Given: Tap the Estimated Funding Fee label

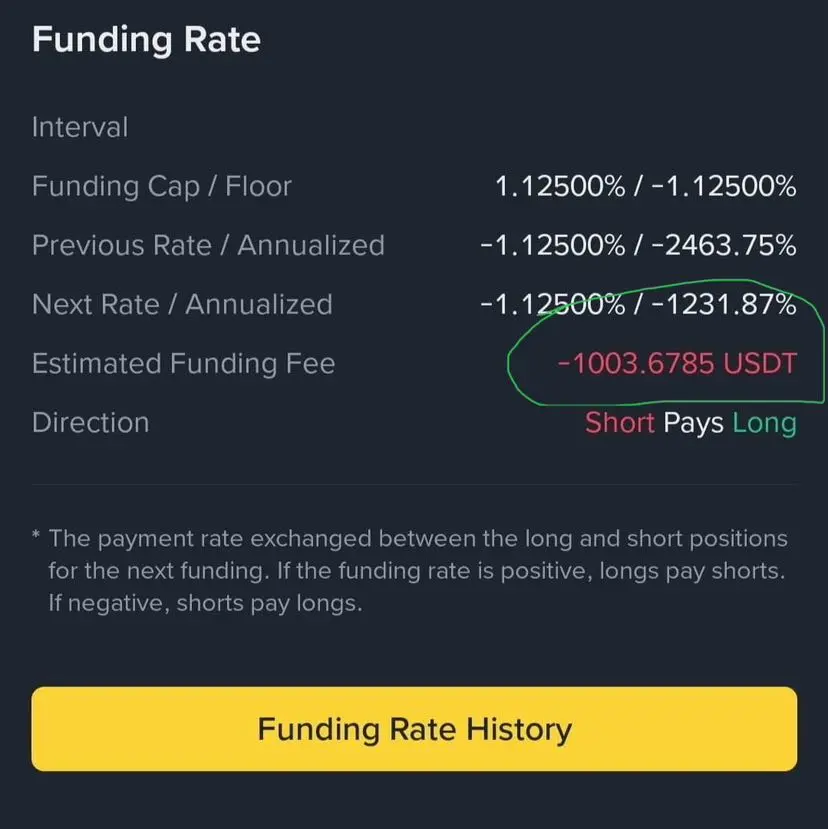Looking at the screenshot, I should [x=183, y=364].
